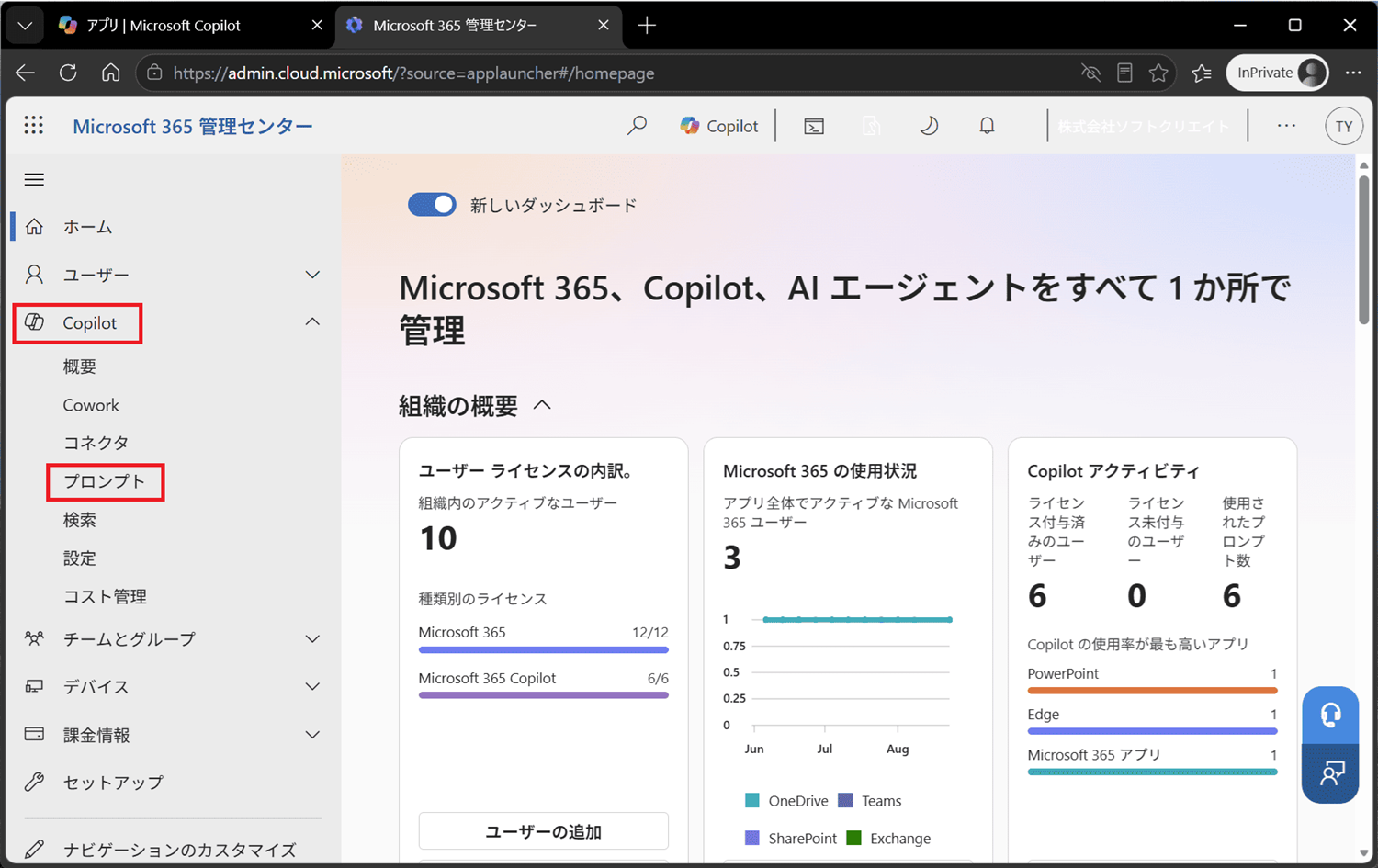Open コスト管理 under Copilot
The width and height of the screenshot is (1378, 868).
(105, 596)
